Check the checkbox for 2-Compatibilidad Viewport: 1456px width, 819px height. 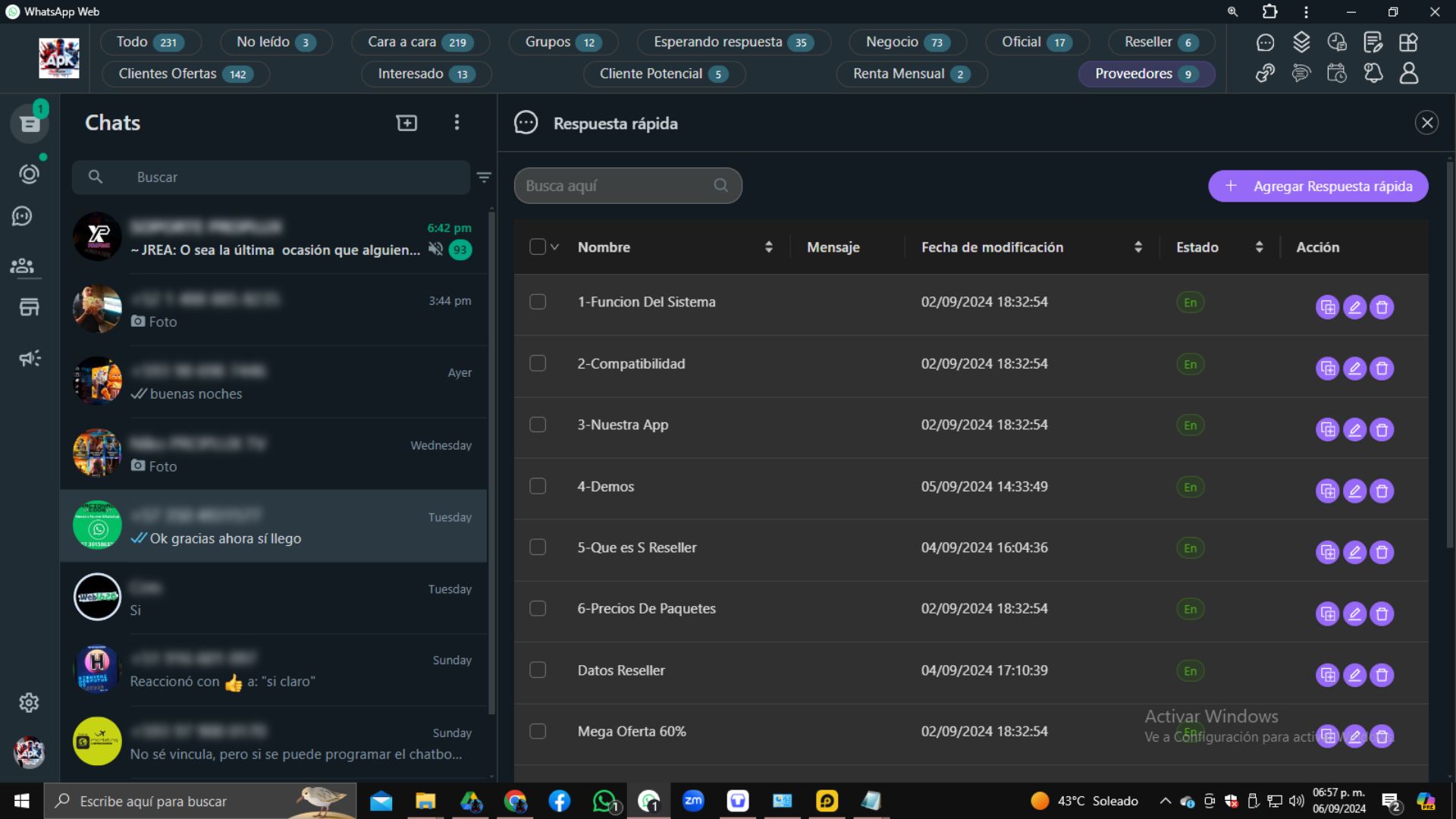point(538,363)
